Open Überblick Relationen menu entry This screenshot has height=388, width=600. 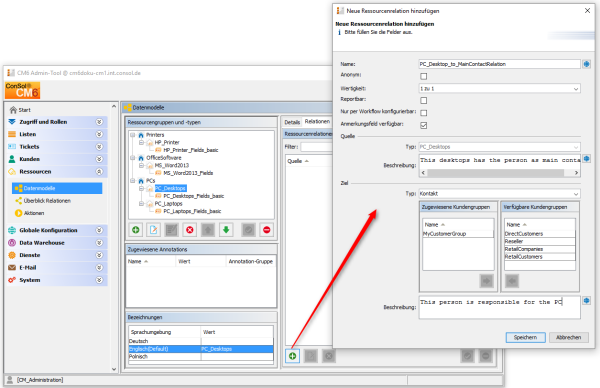click(47, 201)
